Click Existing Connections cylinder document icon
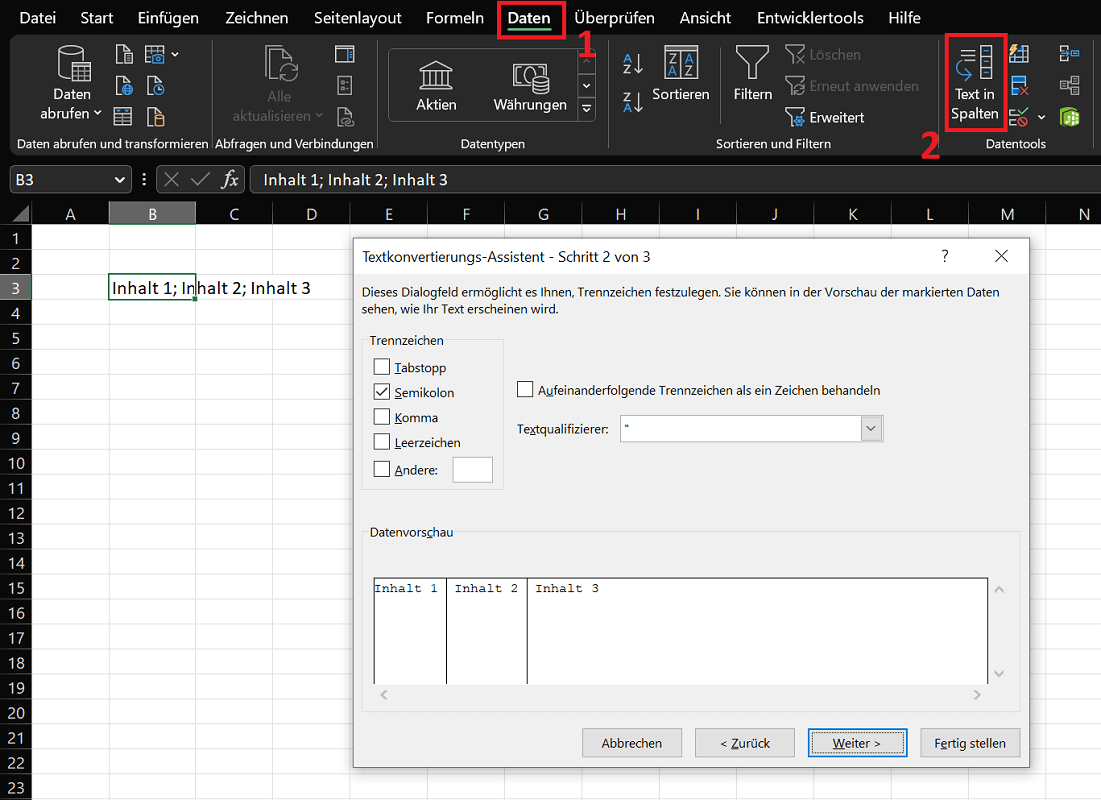The image size is (1101, 800). point(155,117)
